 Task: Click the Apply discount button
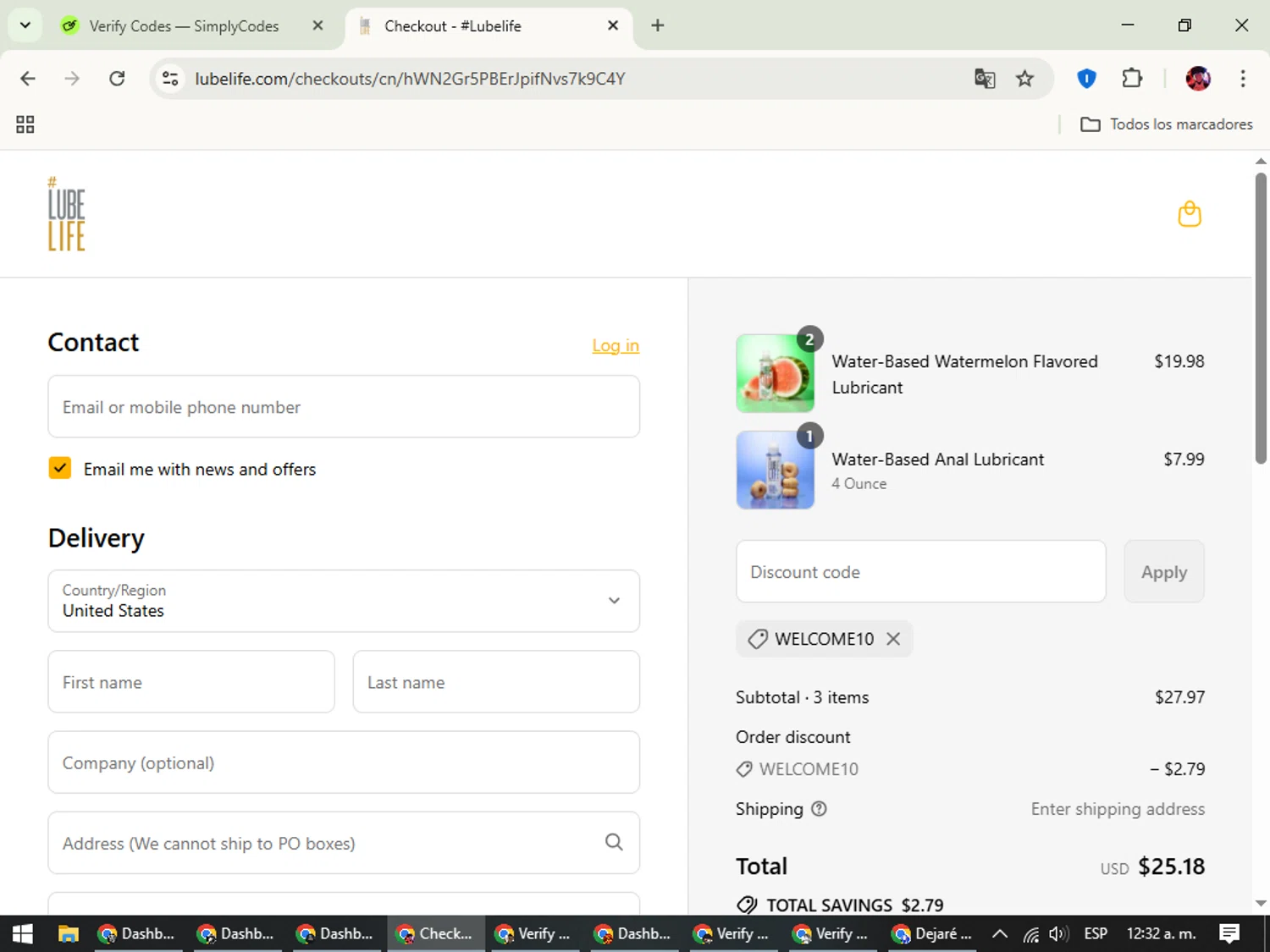[x=1164, y=572]
